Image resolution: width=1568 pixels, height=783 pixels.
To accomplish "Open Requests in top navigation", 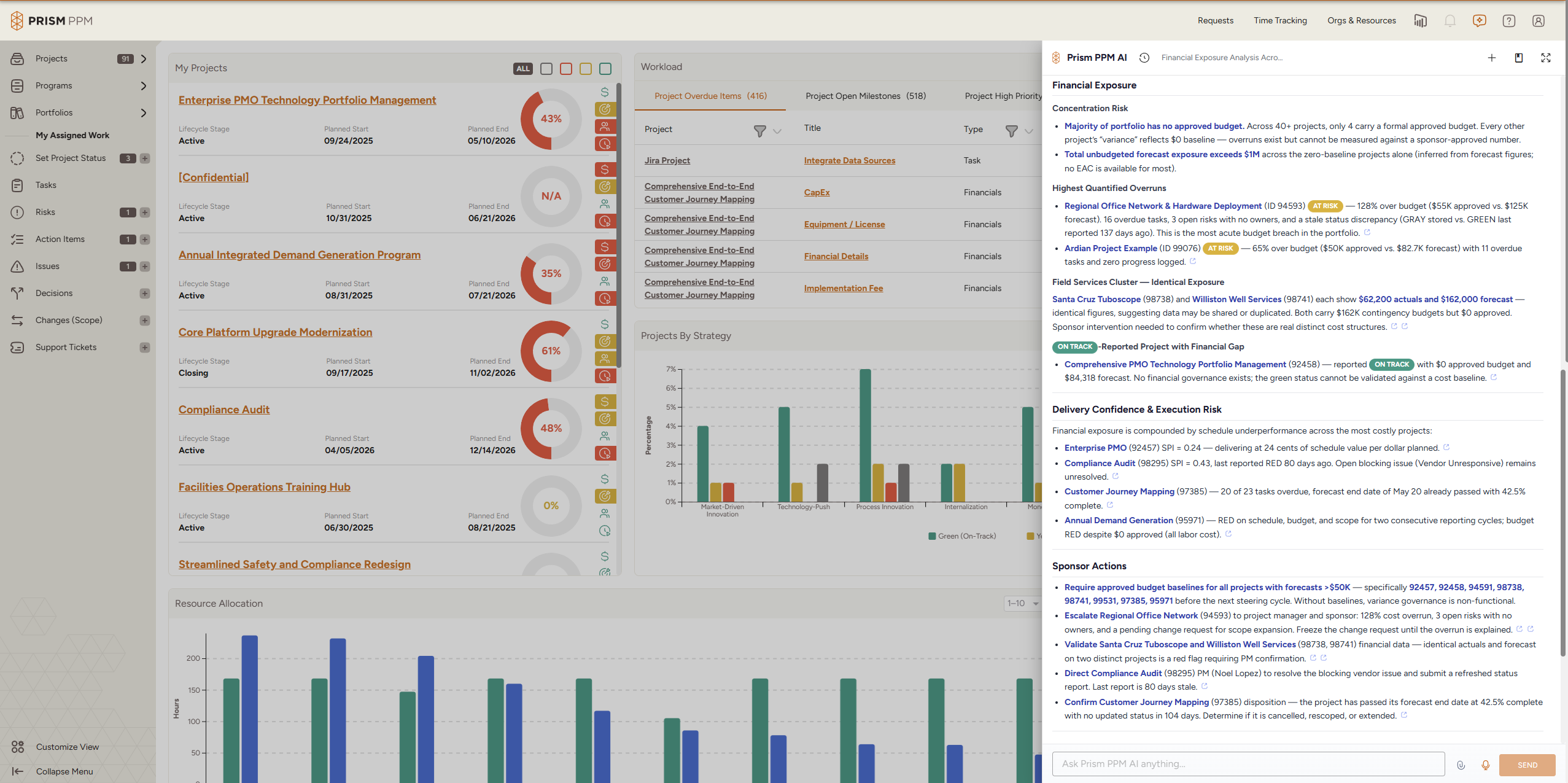I will point(1215,21).
